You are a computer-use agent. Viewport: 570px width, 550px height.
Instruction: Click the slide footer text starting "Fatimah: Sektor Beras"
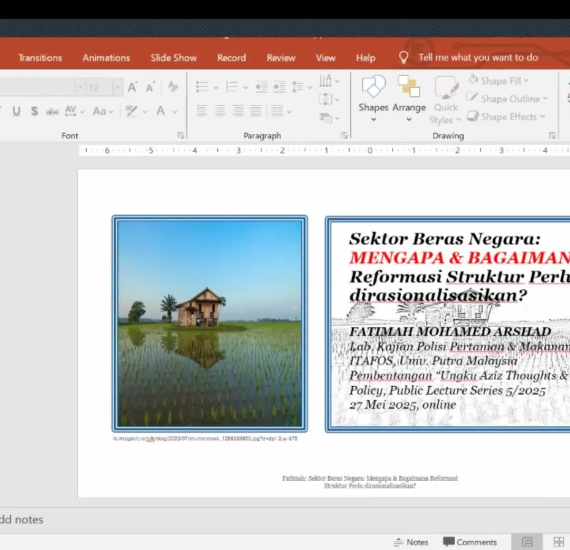(x=370, y=482)
